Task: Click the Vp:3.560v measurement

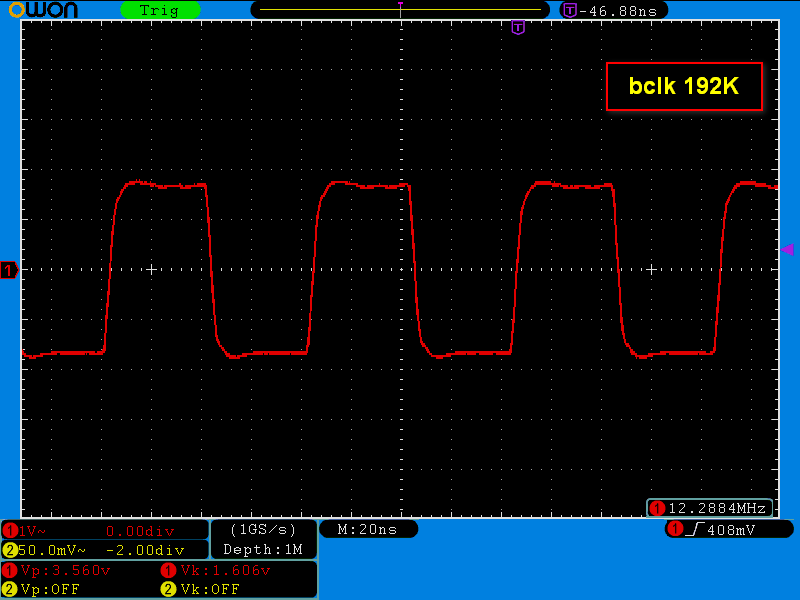Action: click(65, 570)
